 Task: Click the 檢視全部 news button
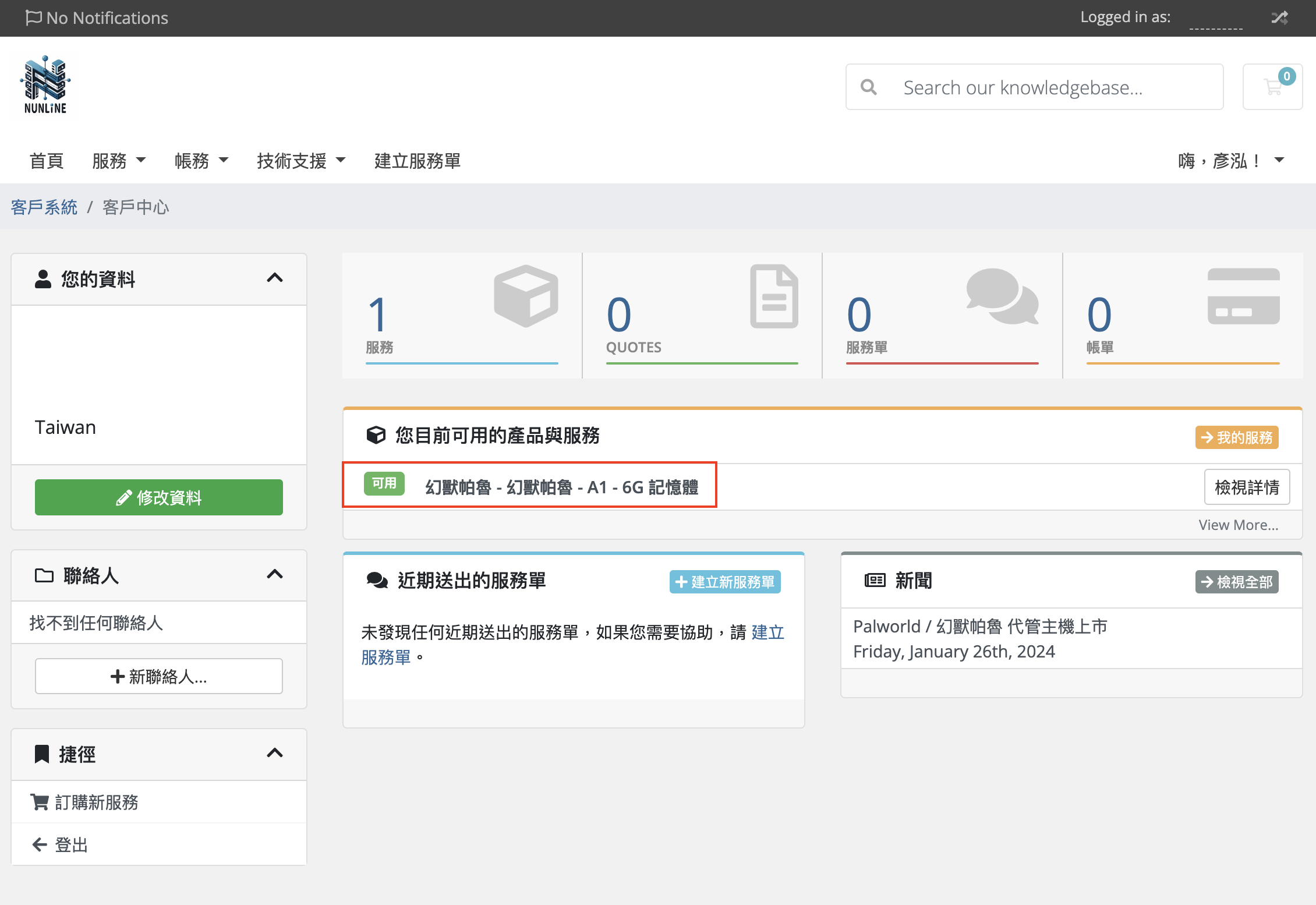(x=1237, y=582)
